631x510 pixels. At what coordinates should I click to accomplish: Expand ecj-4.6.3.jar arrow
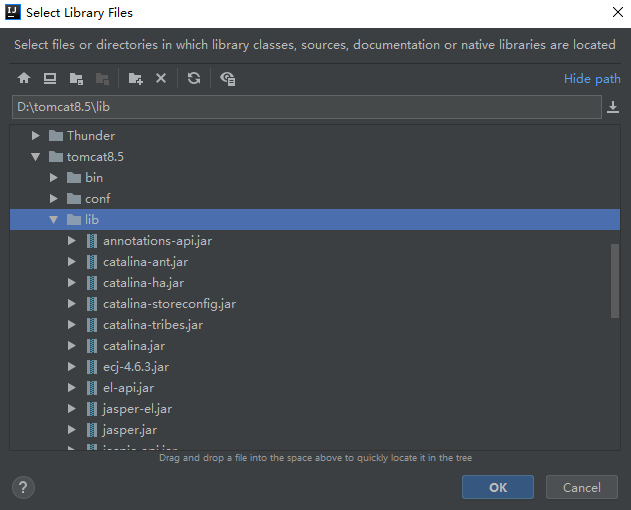point(72,366)
